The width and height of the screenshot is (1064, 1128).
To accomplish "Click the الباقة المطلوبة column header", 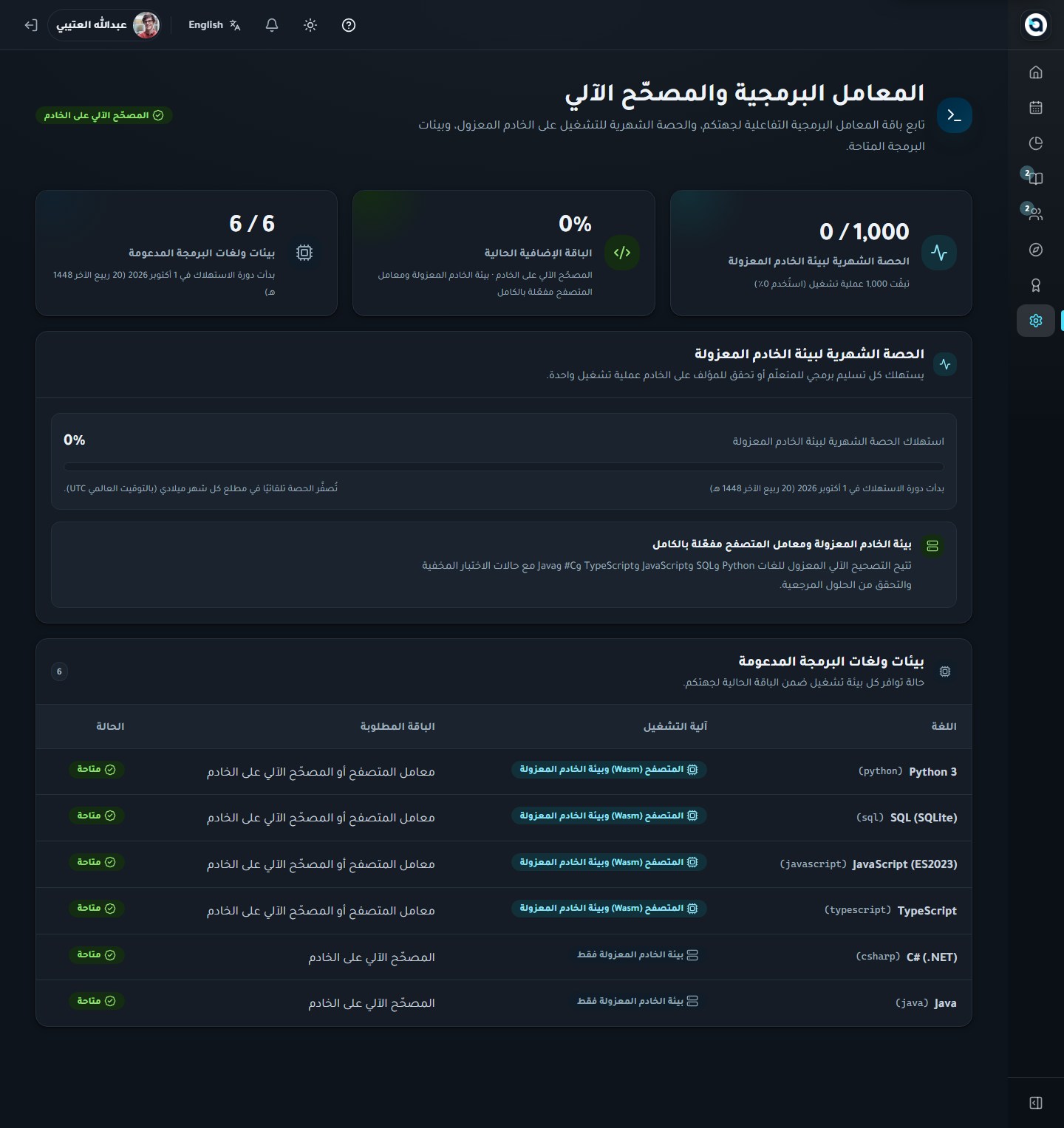I will [x=398, y=727].
